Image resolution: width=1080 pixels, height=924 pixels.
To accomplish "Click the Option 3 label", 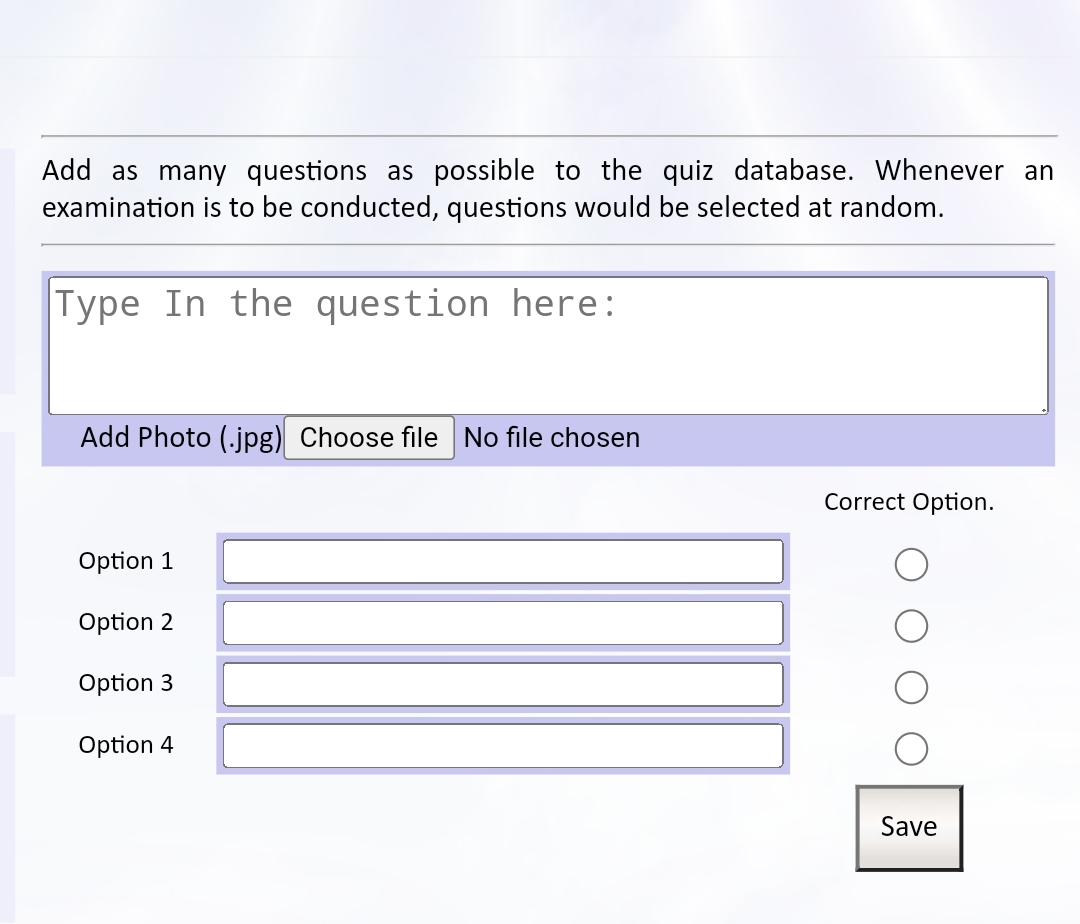I will (126, 683).
